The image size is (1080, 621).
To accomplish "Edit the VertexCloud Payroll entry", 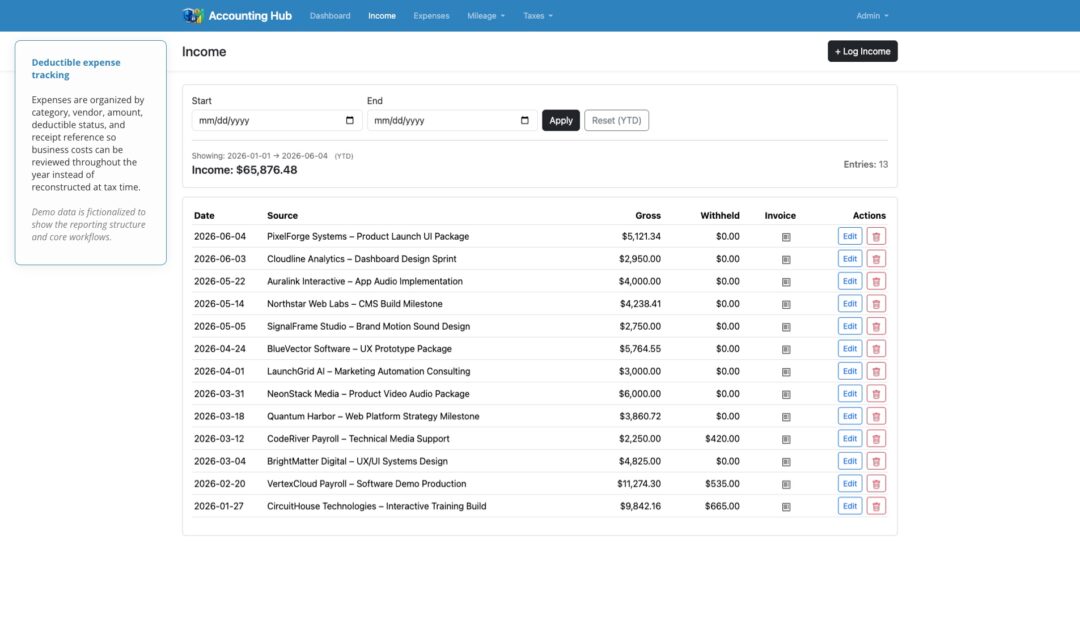I will click(x=850, y=483).
